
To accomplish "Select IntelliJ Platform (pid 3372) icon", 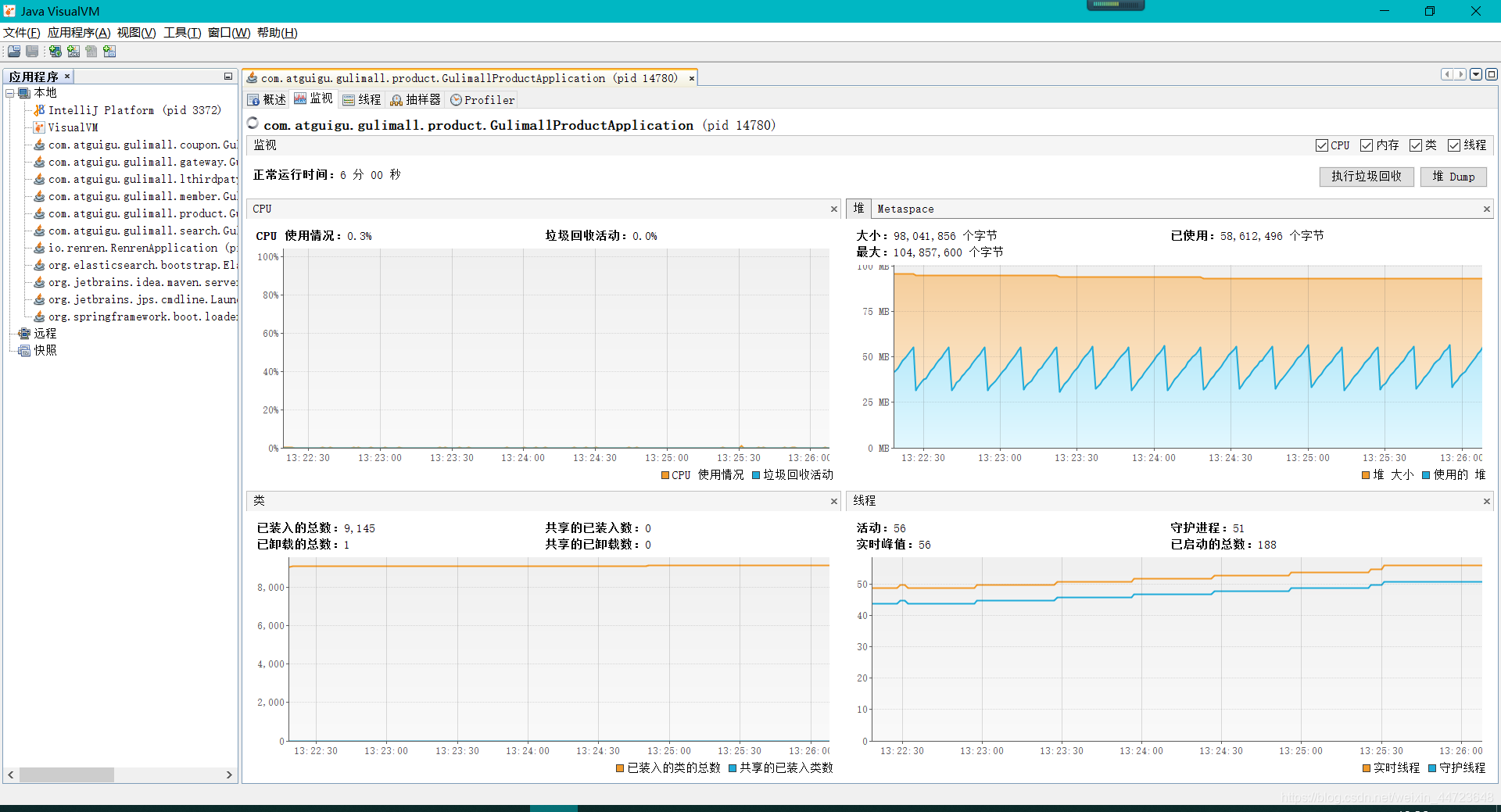I will 39,110.
